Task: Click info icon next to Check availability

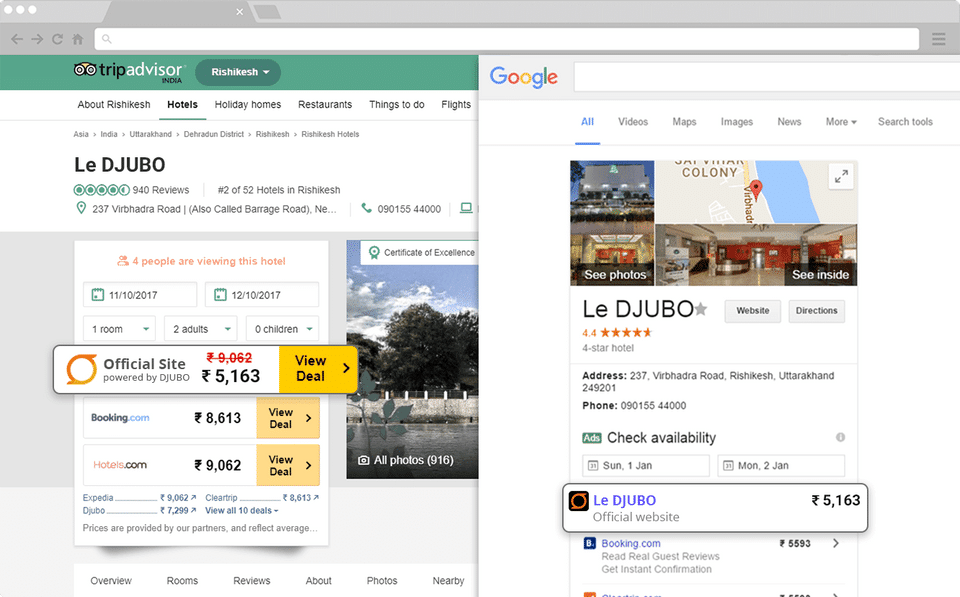Action: point(841,437)
